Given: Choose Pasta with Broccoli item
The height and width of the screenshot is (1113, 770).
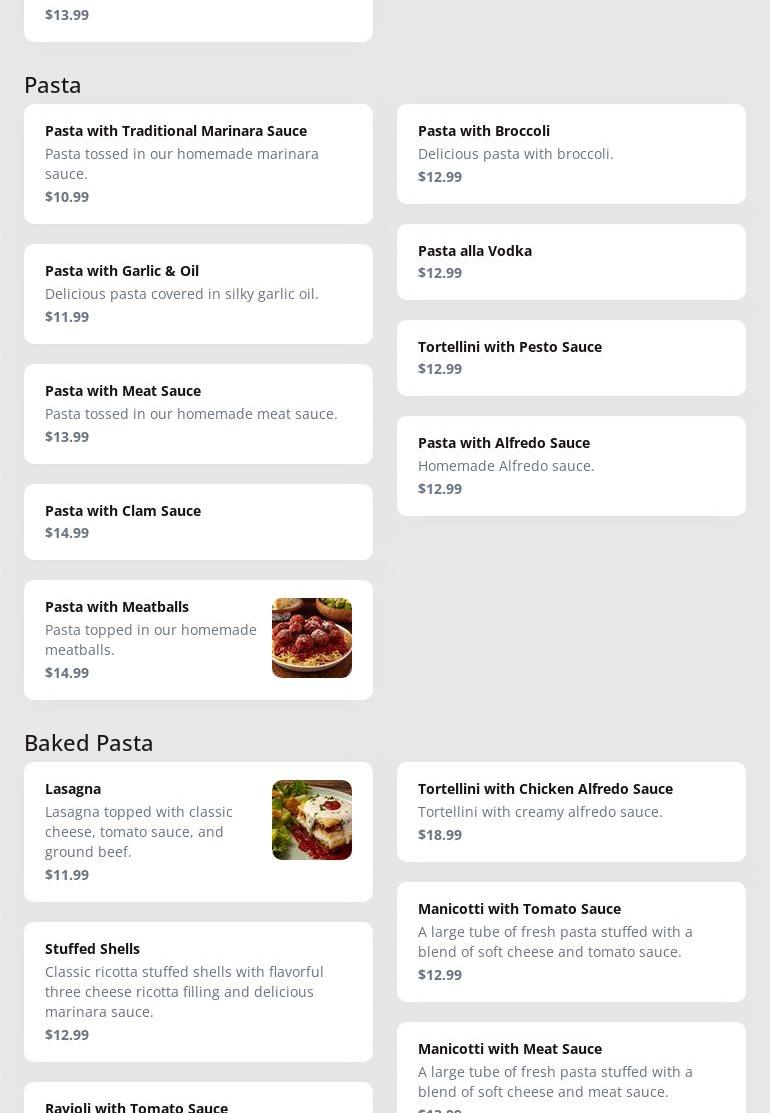Looking at the screenshot, I should 571,154.
